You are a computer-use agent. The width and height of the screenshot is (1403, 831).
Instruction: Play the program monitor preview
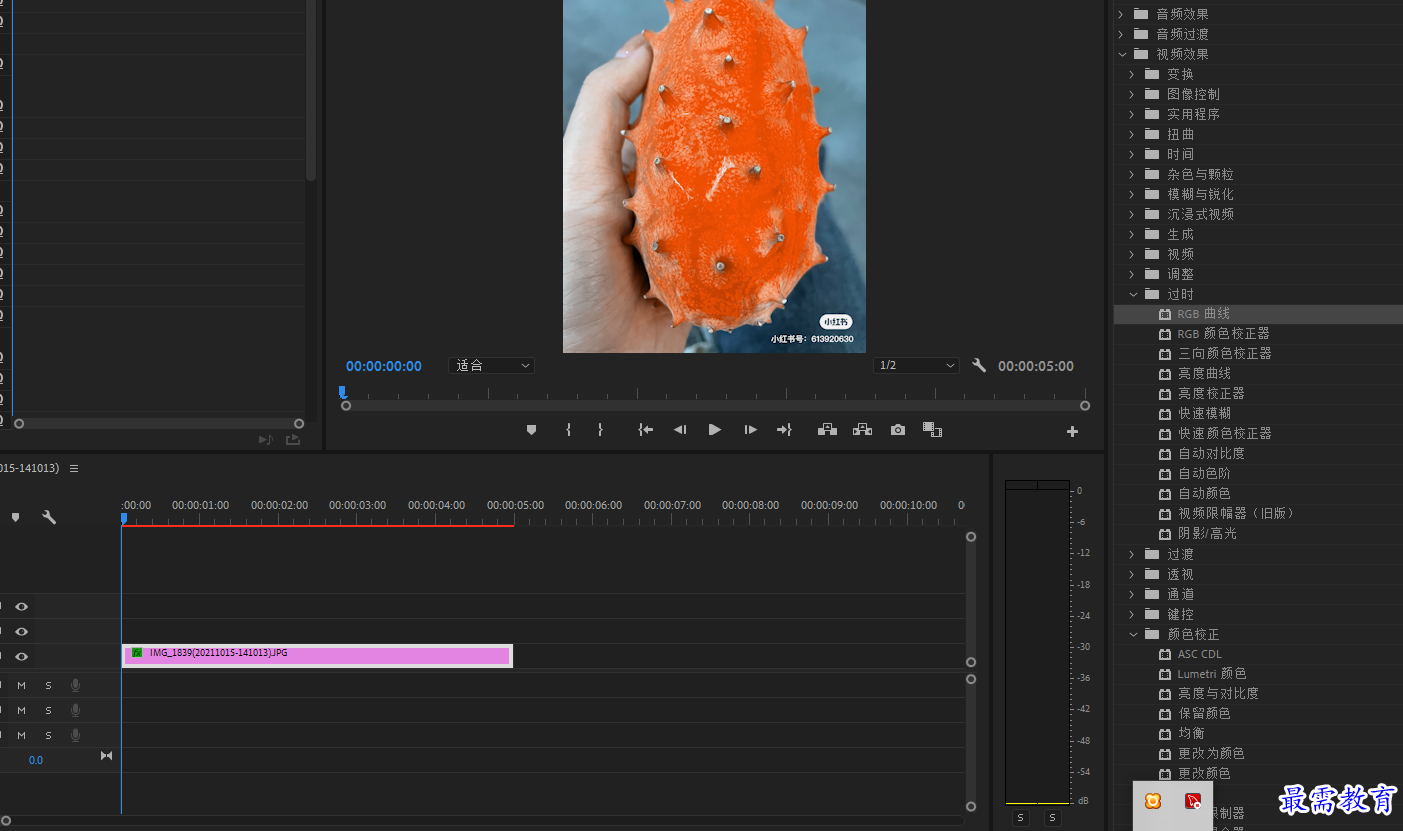pos(715,430)
